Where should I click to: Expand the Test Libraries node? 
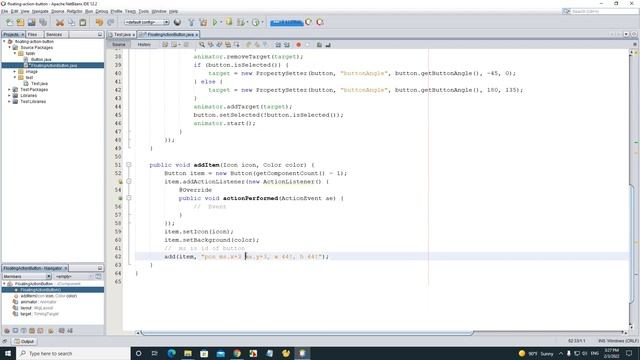[x=10, y=101]
